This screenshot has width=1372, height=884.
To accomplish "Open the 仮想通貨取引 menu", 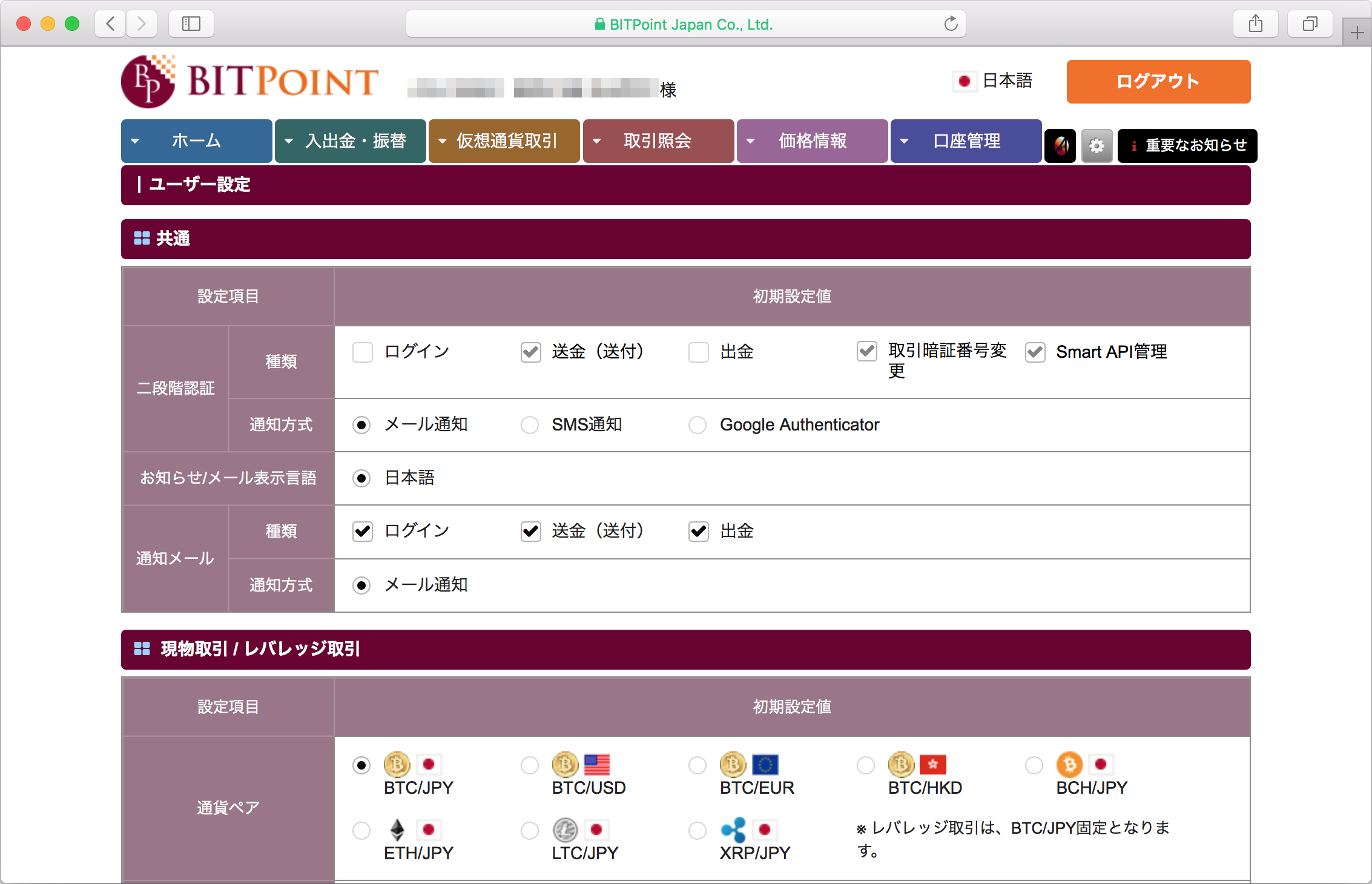I will (504, 141).
